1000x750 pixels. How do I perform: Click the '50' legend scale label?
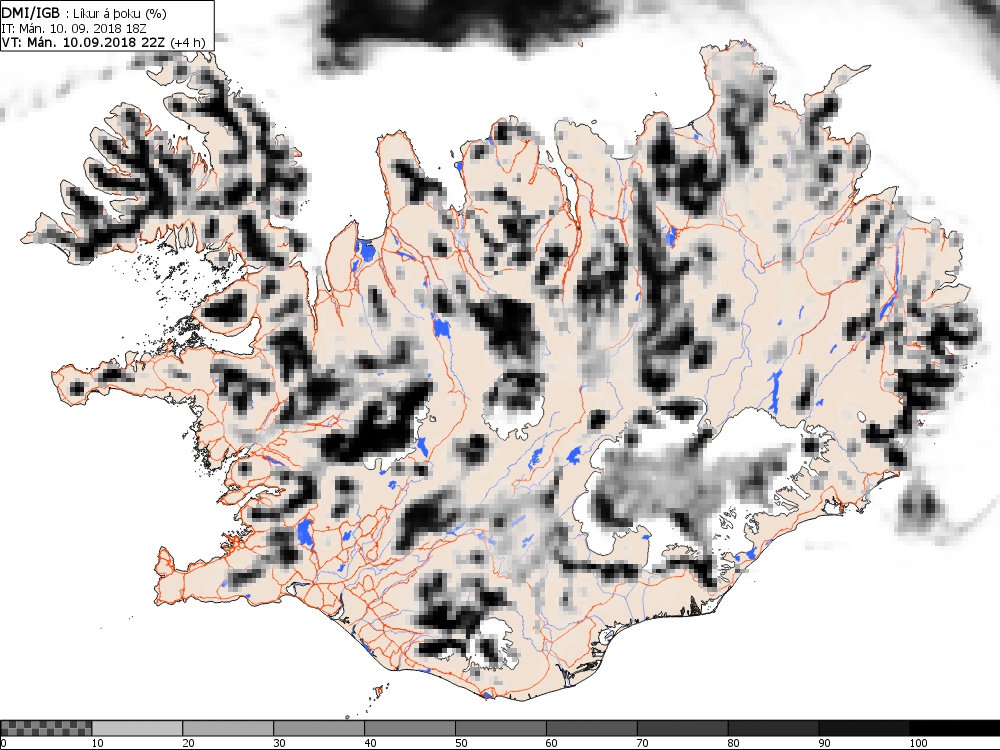click(461, 743)
